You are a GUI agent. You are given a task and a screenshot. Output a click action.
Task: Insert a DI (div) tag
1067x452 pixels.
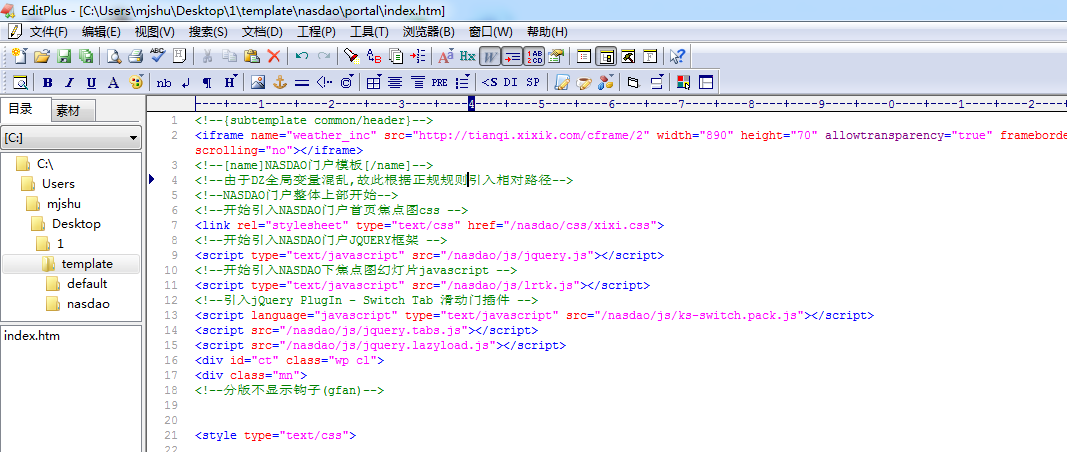click(x=510, y=82)
